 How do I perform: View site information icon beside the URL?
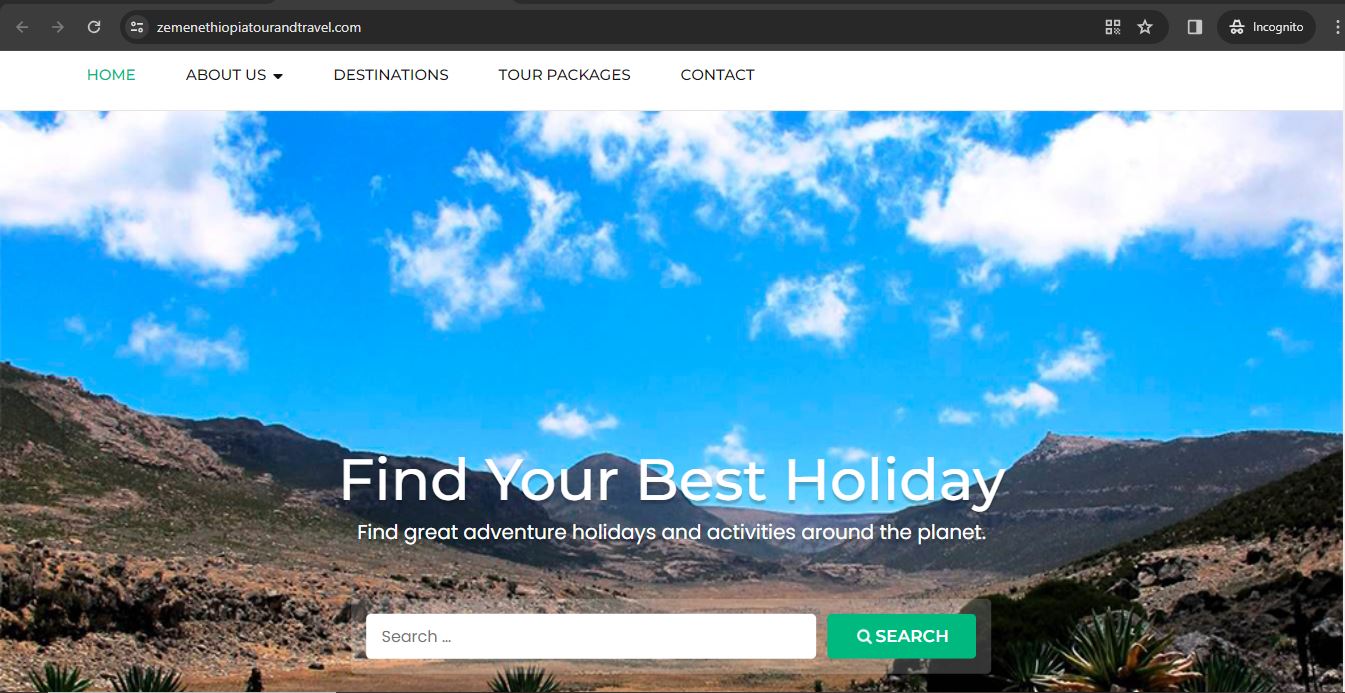138,27
